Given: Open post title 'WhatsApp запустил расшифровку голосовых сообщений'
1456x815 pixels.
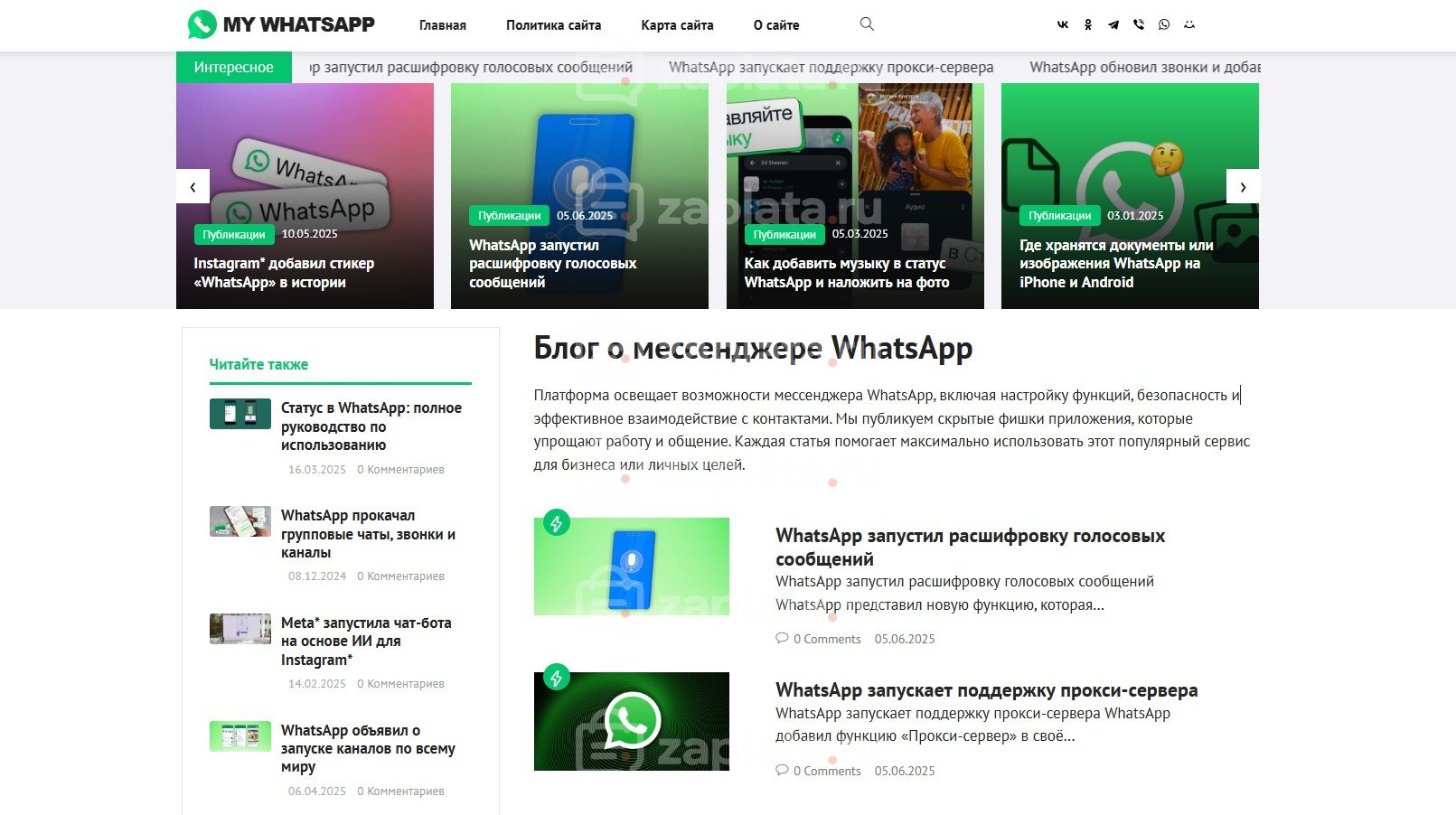Looking at the screenshot, I should click(971, 548).
